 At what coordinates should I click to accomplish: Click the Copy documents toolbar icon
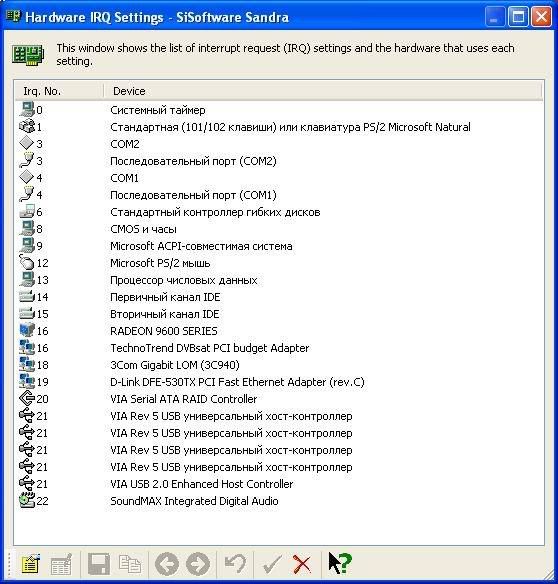coord(130,564)
